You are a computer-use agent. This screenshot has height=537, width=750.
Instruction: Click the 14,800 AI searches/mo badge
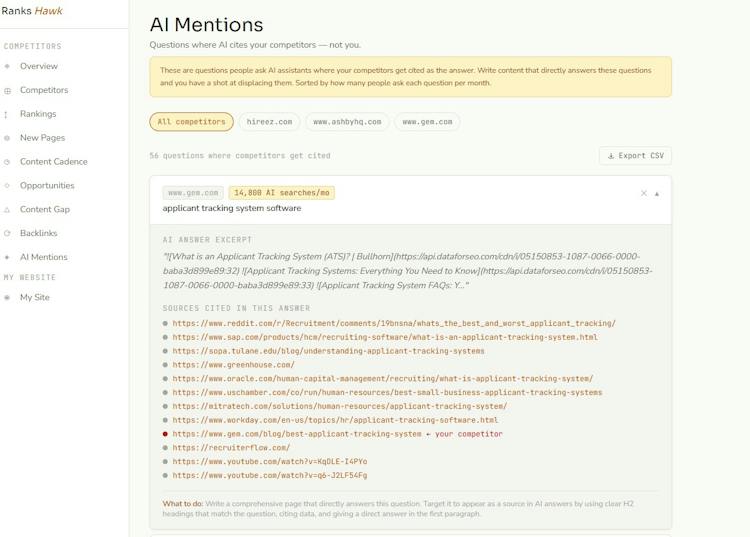[x=282, y=193]
